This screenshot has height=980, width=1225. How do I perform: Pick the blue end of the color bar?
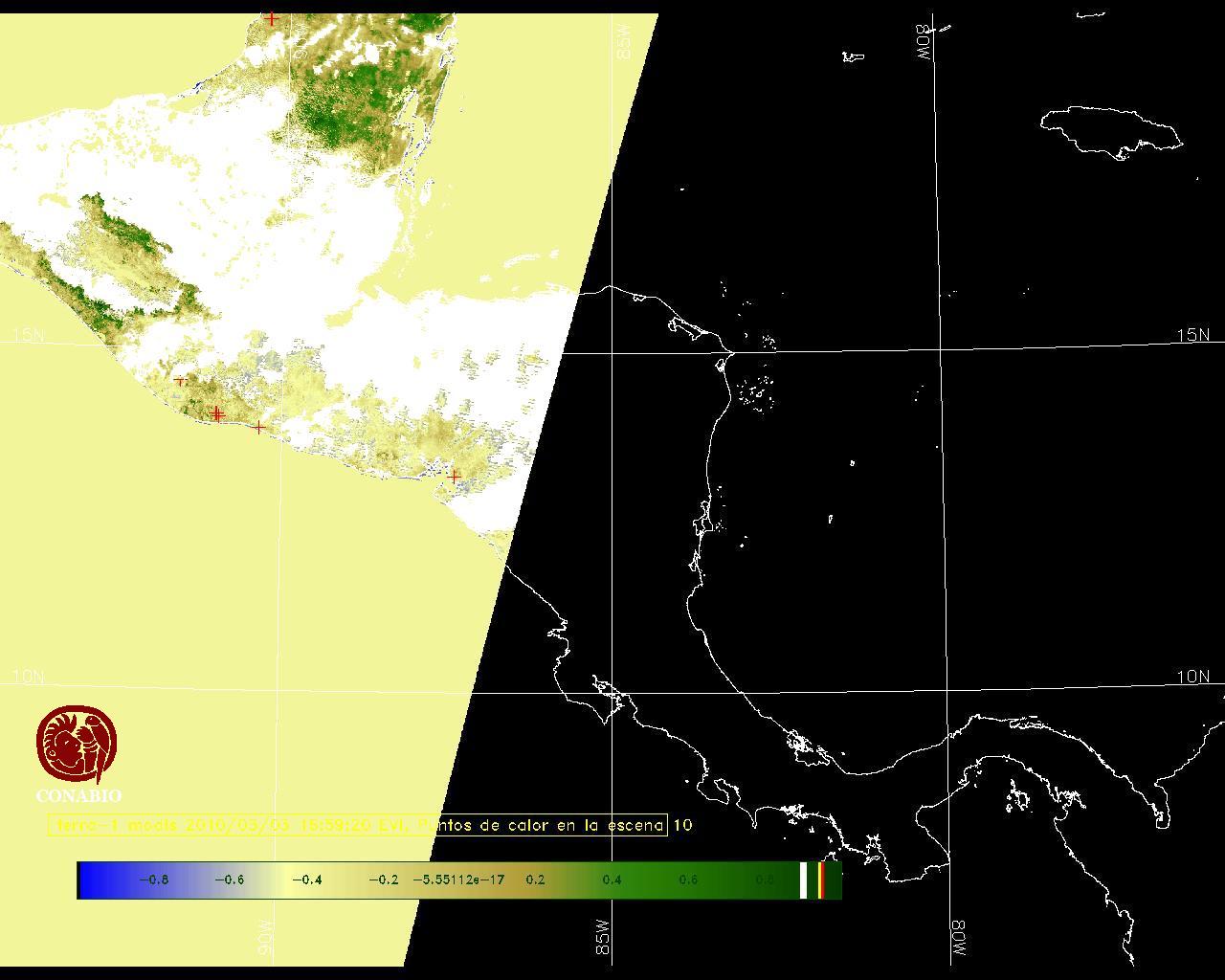92,880
